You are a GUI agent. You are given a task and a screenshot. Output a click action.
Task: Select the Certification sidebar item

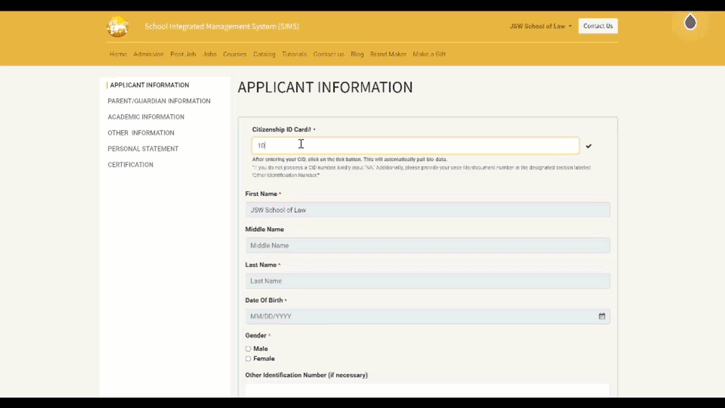click(x=130, y=165)
